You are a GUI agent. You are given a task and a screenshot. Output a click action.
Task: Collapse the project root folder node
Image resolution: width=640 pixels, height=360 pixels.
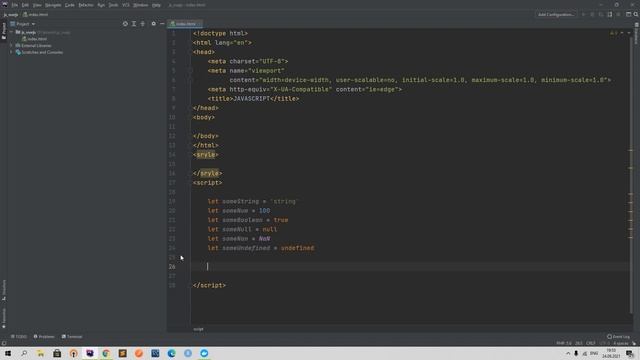pos(11,32)
